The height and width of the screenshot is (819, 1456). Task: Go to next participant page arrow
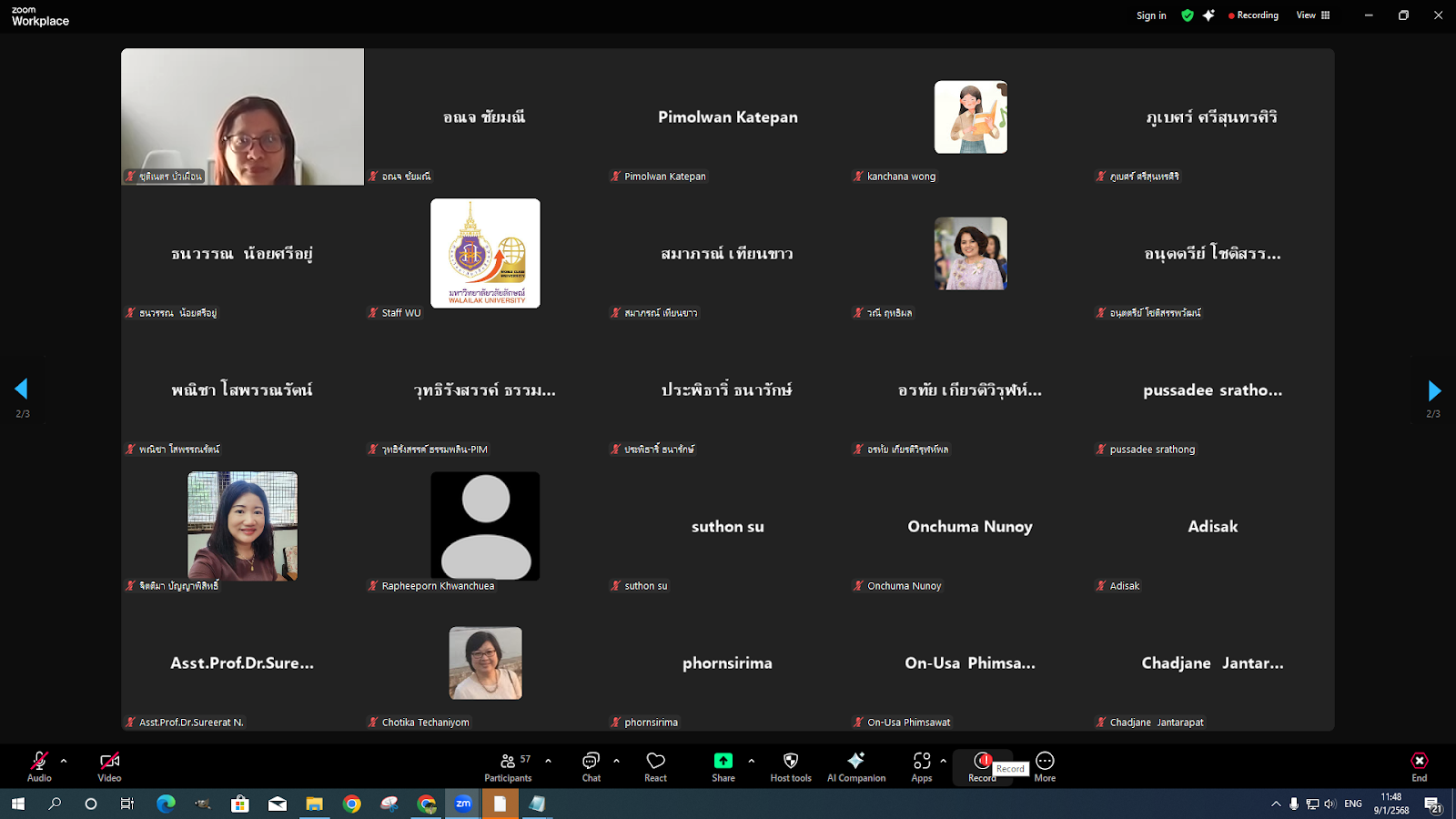pos(1434,390)
